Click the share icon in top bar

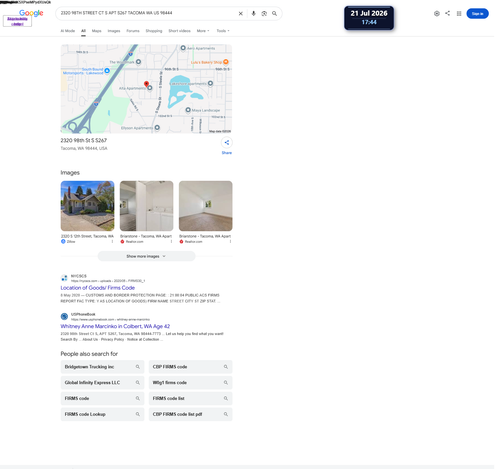point(447,13)
